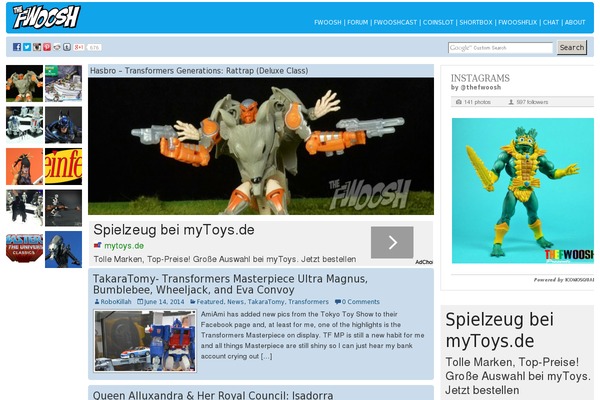Click the camera icon next to 141 photos
Image resolution: width=600 pixels, height=400 pixels.
(x=459, y=102)
